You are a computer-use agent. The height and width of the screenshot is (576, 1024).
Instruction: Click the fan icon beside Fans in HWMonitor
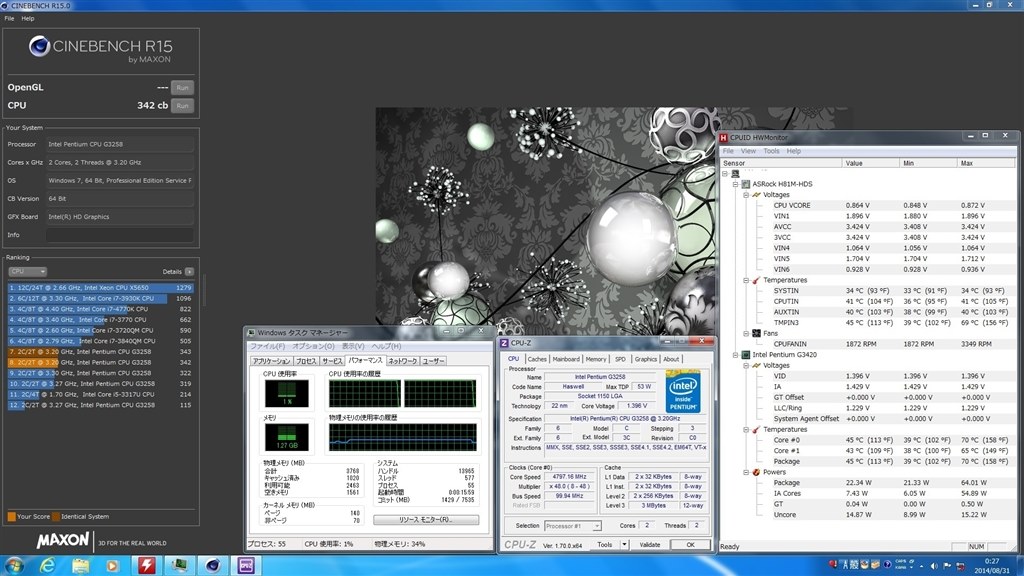tap(756, 333)
